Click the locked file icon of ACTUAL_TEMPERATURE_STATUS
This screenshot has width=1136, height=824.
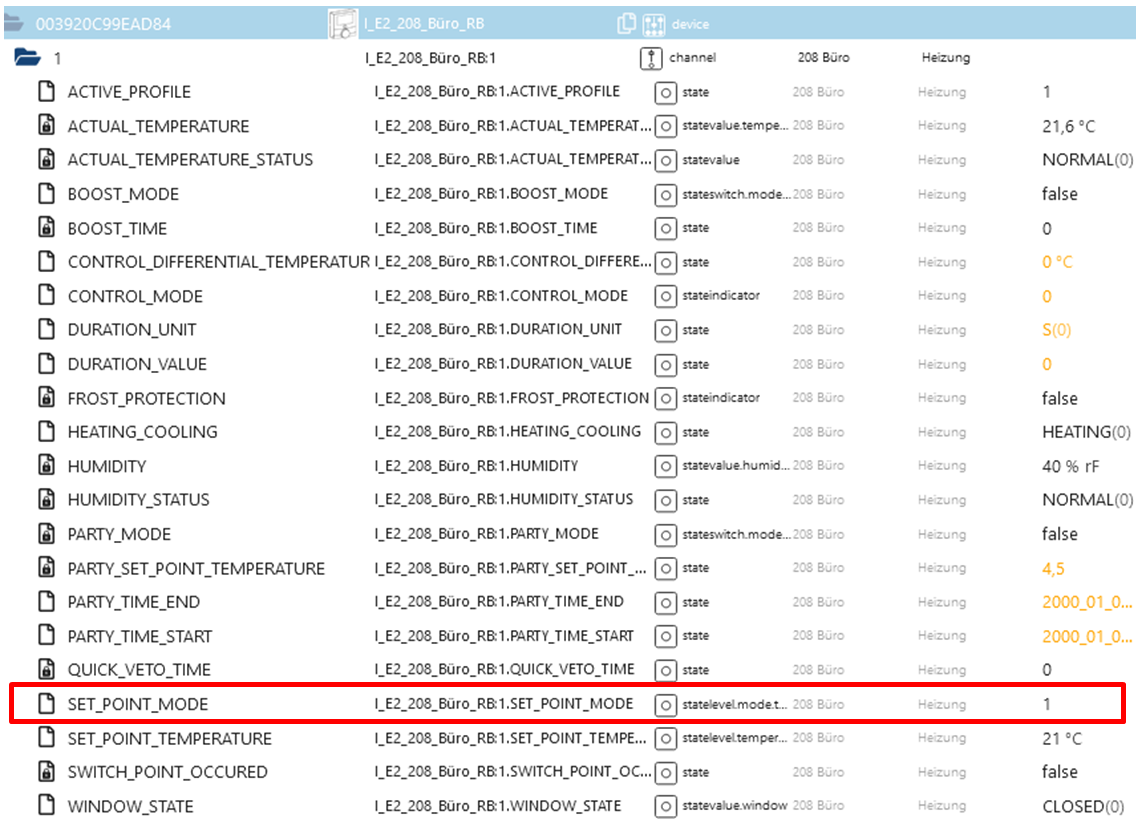tap(46, 159)
